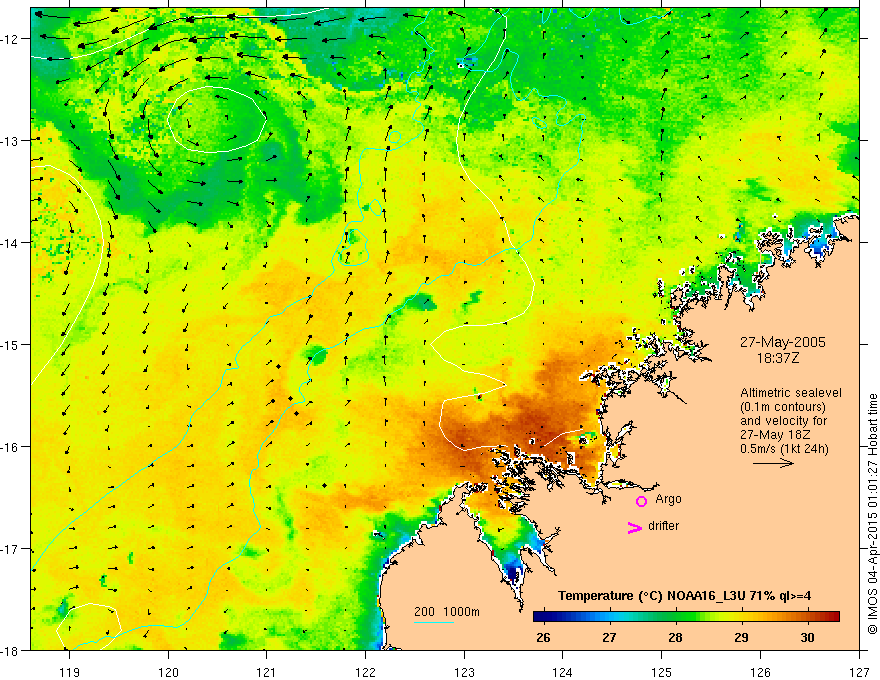The image size is (880, 680).
Task: Click the temperature color bar
Action: click(686, 616)
